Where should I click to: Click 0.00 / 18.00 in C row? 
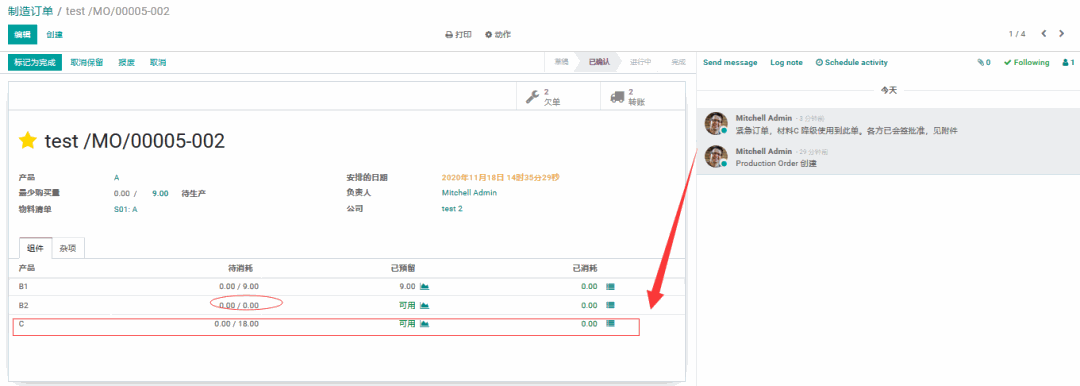[x=236, y=324]
